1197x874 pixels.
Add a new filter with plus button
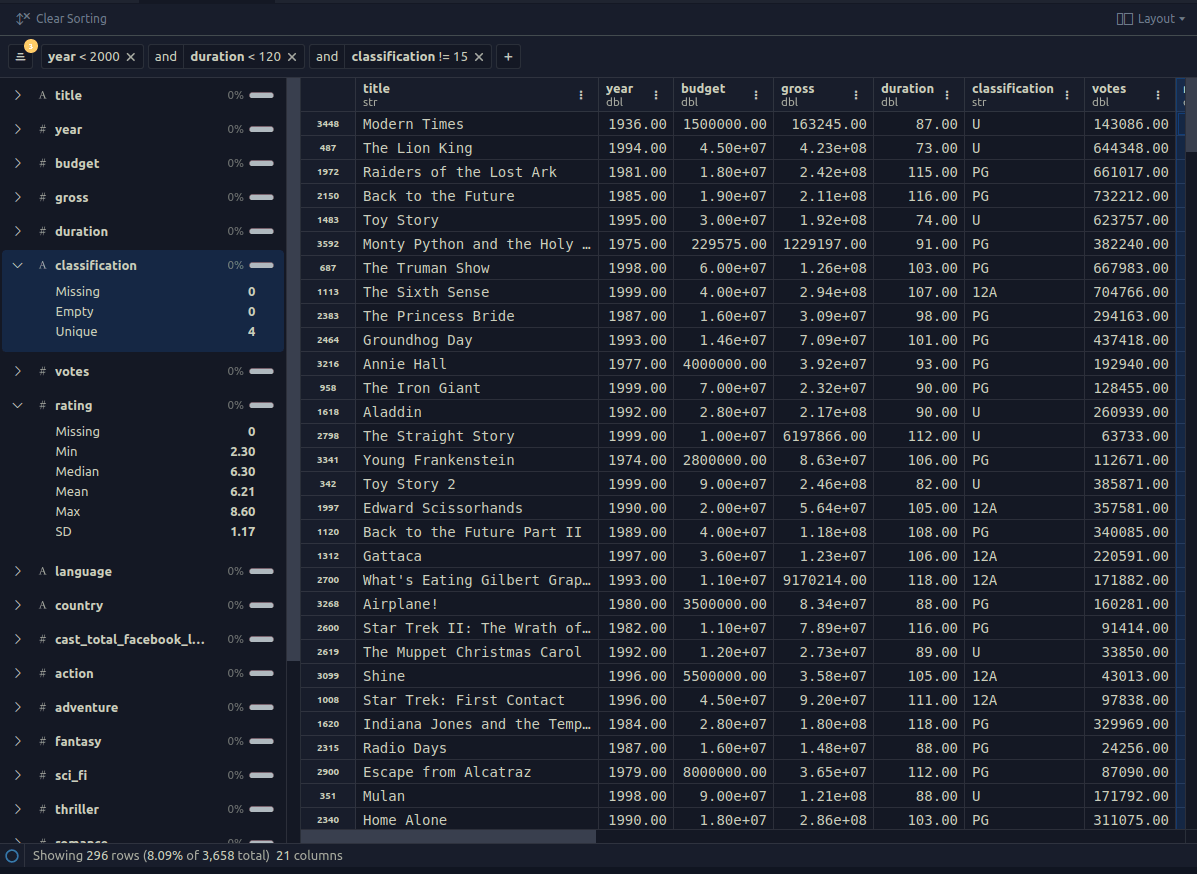click(x=508, y=57)
